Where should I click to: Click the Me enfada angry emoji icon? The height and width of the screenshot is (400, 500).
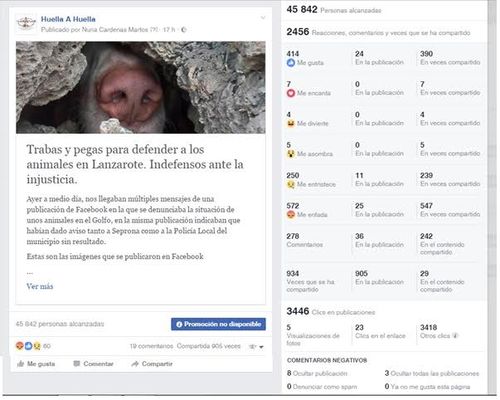291,214
